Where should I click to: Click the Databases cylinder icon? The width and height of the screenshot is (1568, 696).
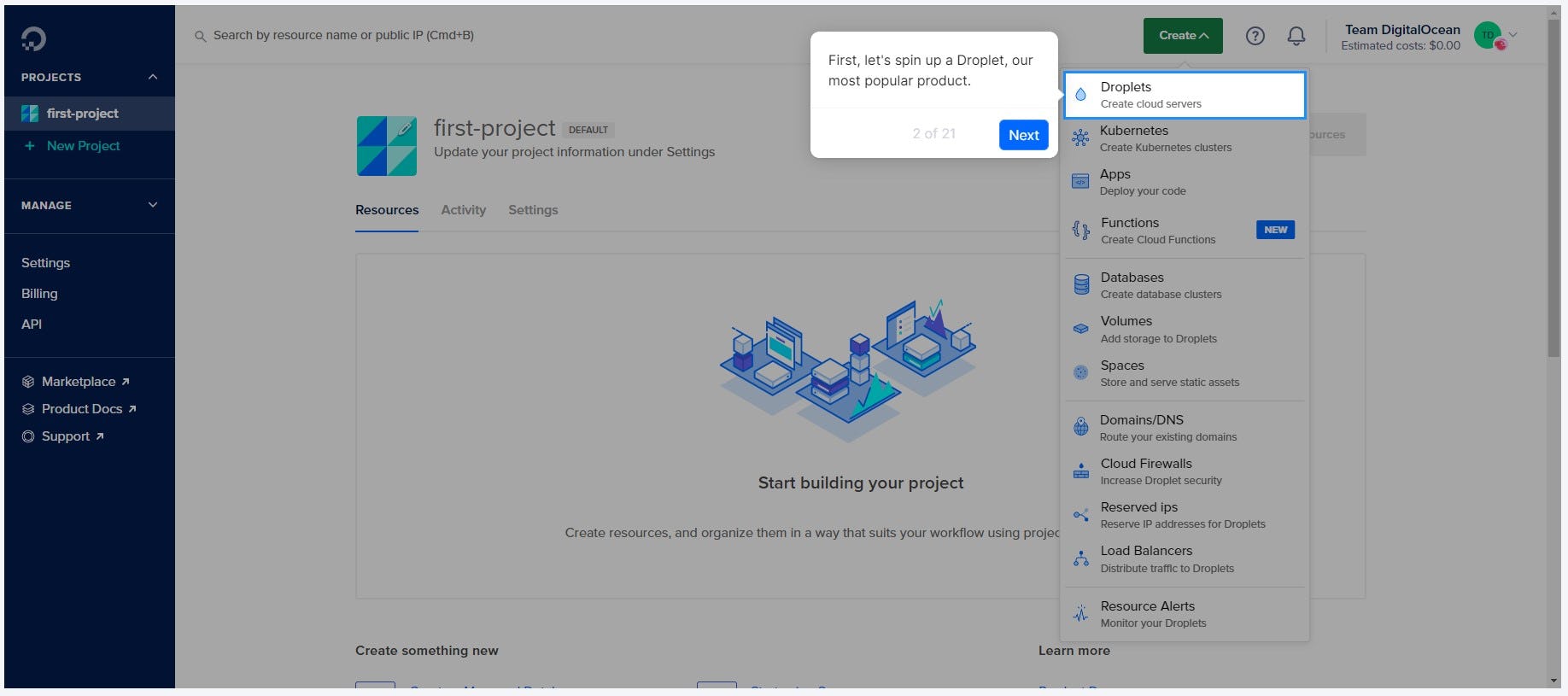[1081, 285]
